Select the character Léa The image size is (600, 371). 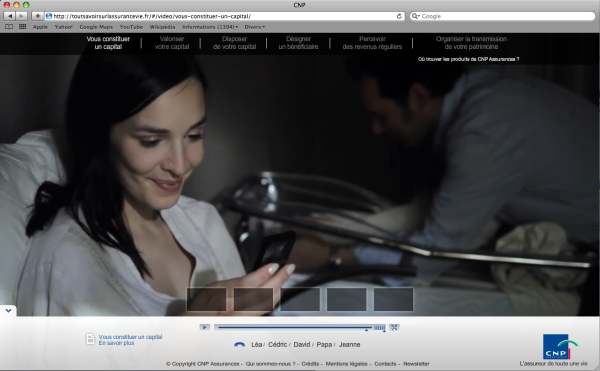point(256,345)
